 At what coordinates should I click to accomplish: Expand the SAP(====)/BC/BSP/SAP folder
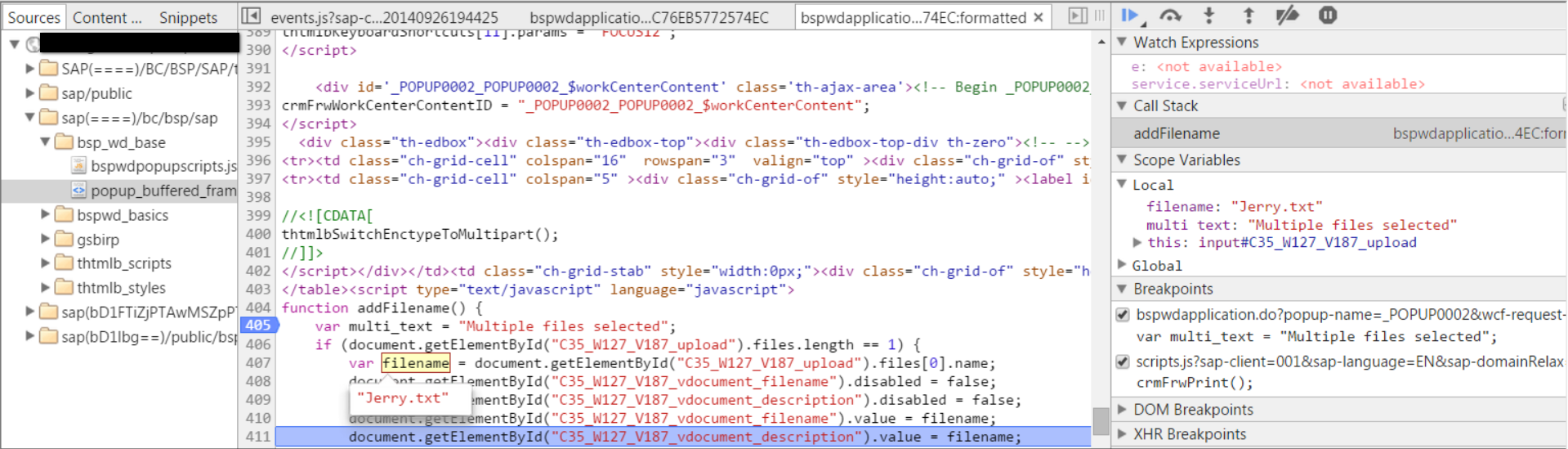(30, 68)
